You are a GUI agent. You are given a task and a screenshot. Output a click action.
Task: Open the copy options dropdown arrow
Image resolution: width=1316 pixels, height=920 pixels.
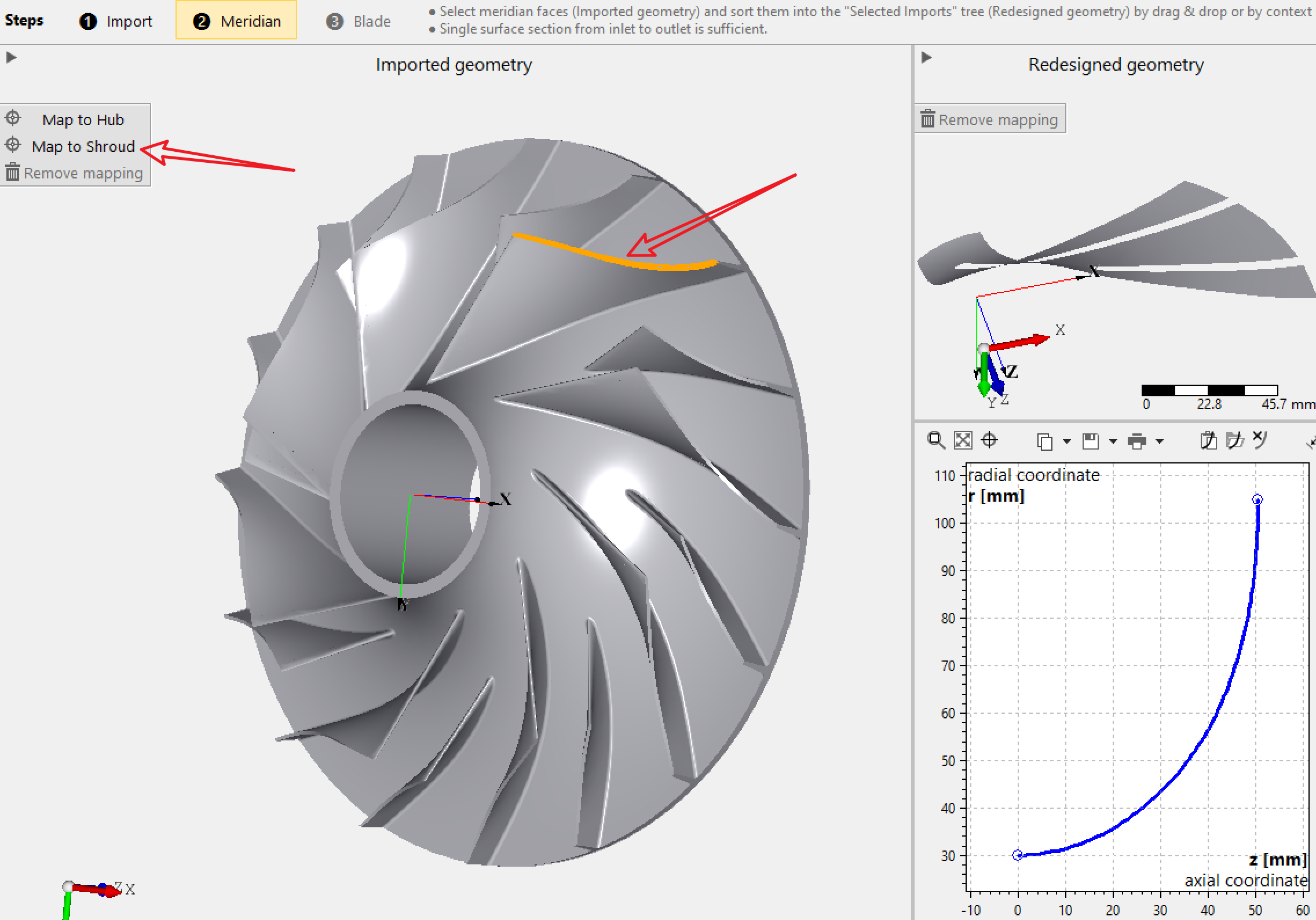tap(1067, 441)
